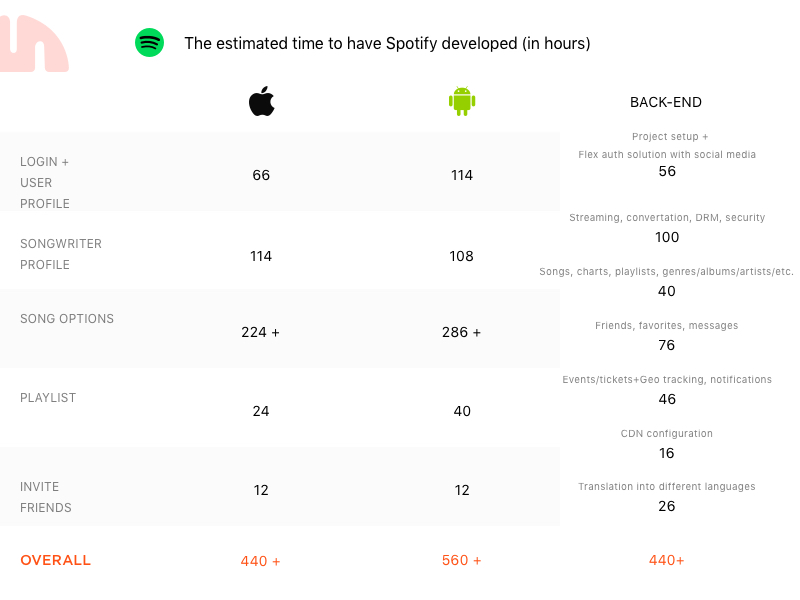Click the orange OVERALL label

[55, 560]
